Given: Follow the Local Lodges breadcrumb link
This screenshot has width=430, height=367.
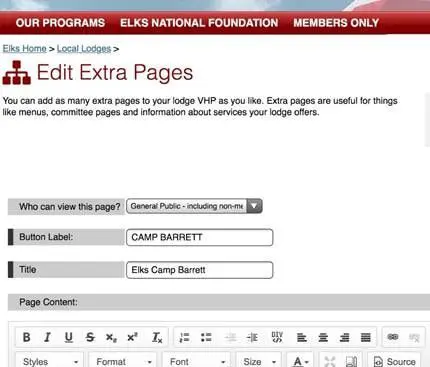Looking at the screenshot, I should coord(84,49).
